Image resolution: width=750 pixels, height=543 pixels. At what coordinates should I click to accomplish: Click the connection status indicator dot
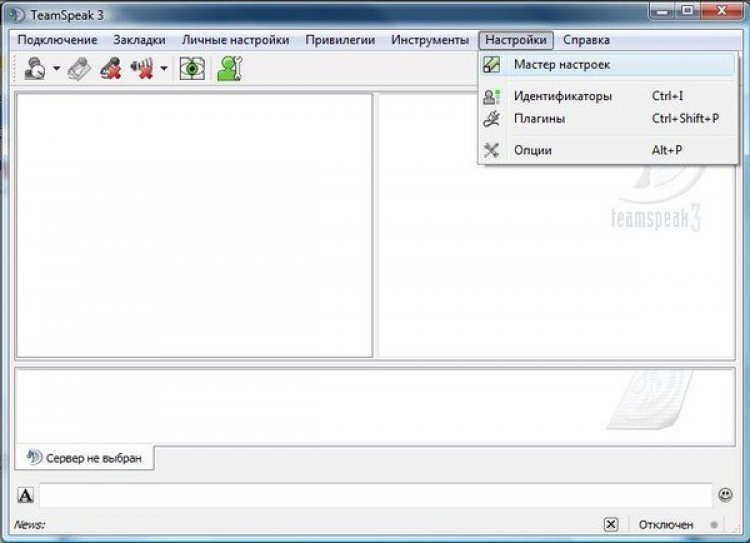714,525
